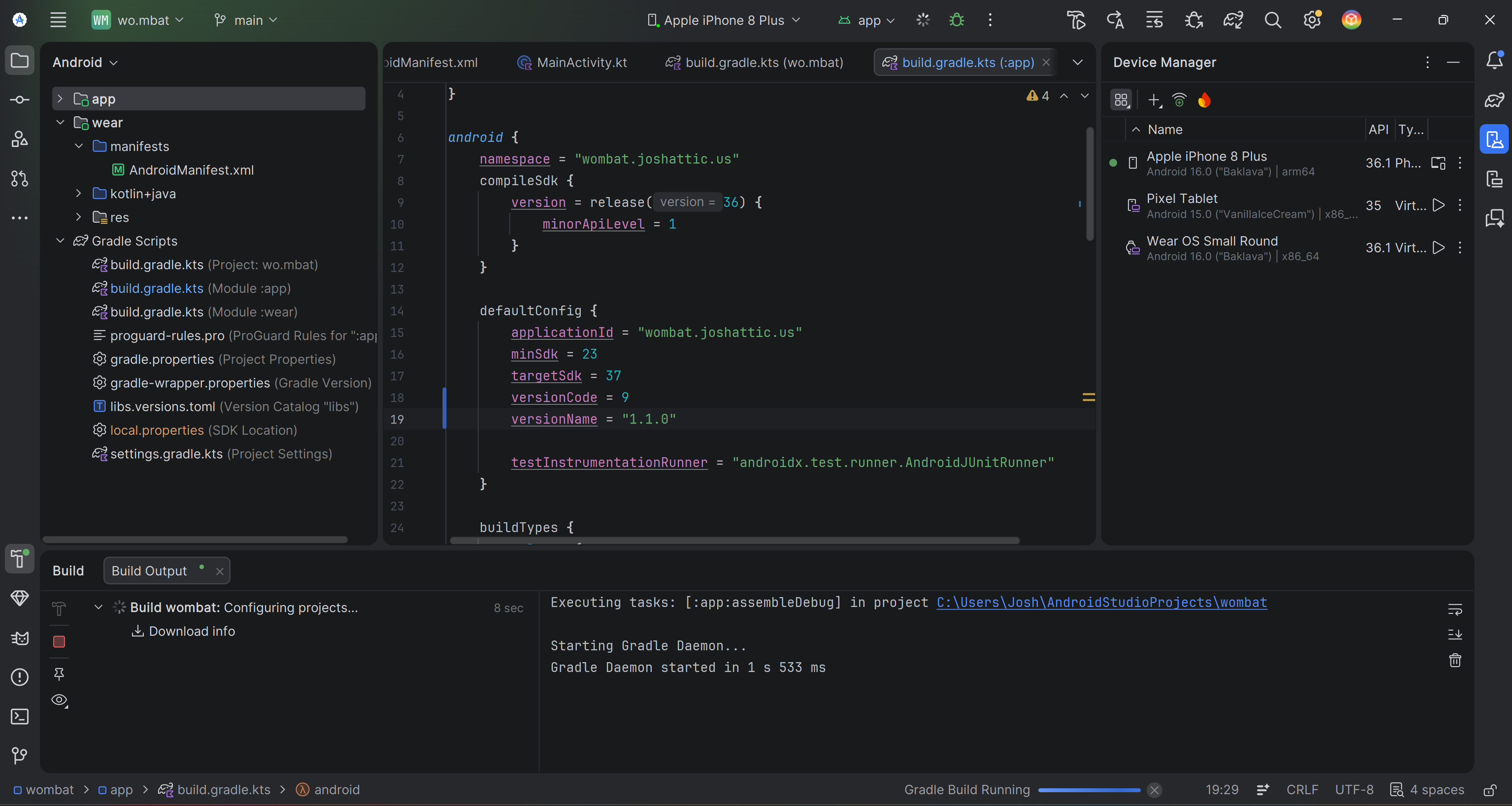This screenshot has height=806, width=1512.
Task: Open Firebase Test Lab flame icon
Action: (x=1204, y=101)
